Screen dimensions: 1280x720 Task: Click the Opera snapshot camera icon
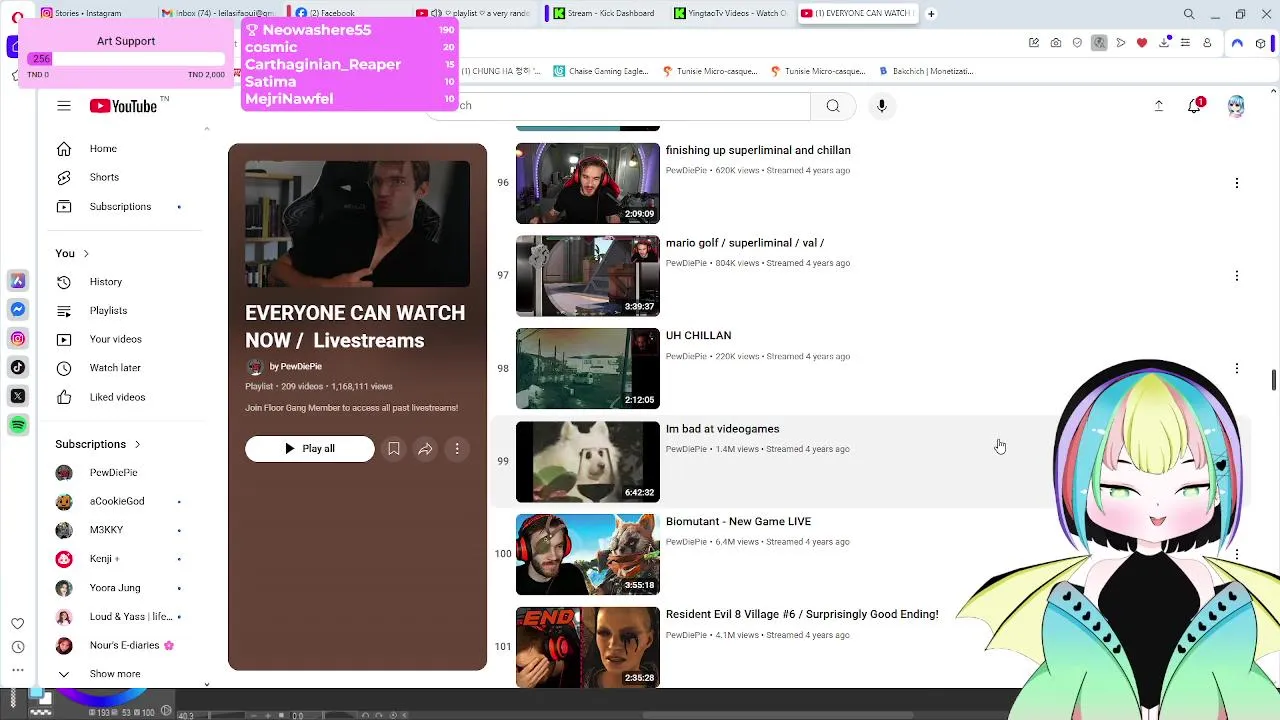1056,43
